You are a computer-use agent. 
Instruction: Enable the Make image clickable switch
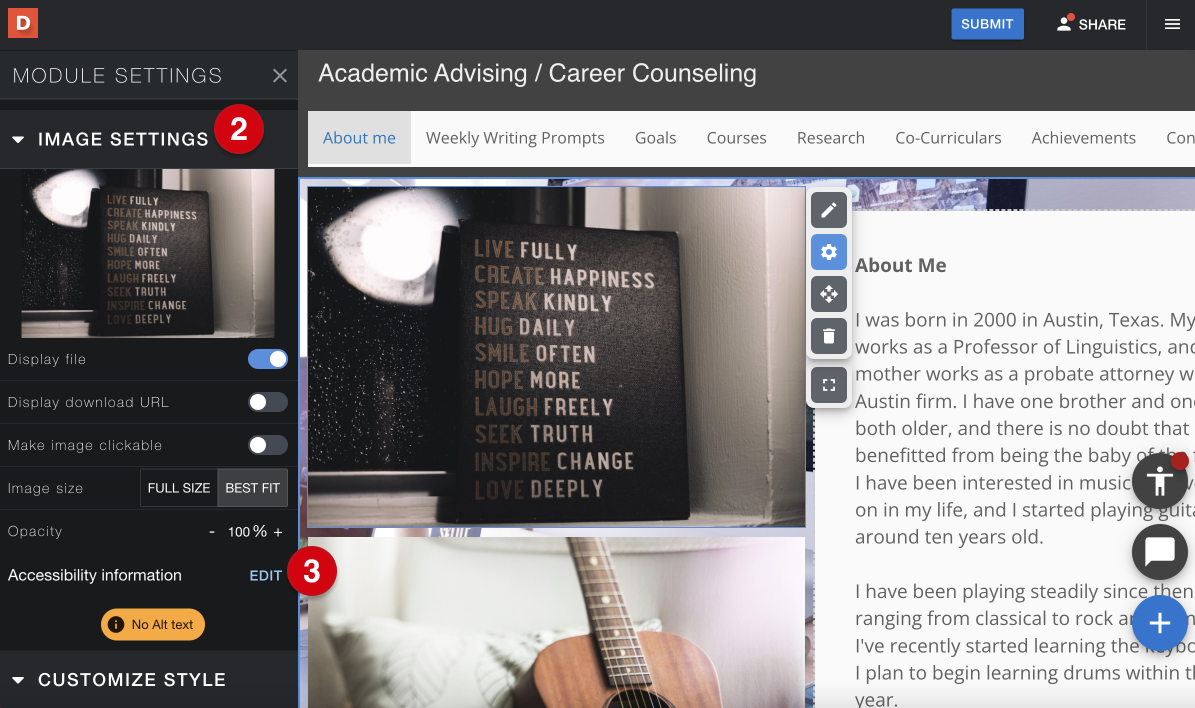(x=268, y=445)
